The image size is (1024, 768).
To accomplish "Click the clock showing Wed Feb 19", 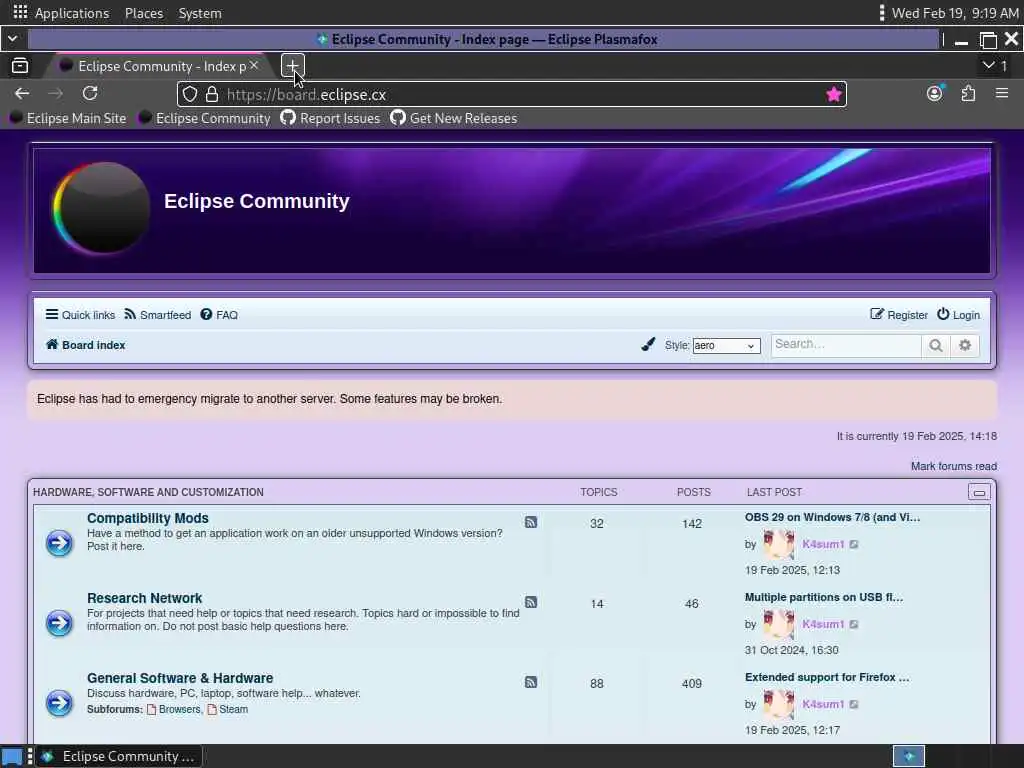I will (x=955, y=13).
